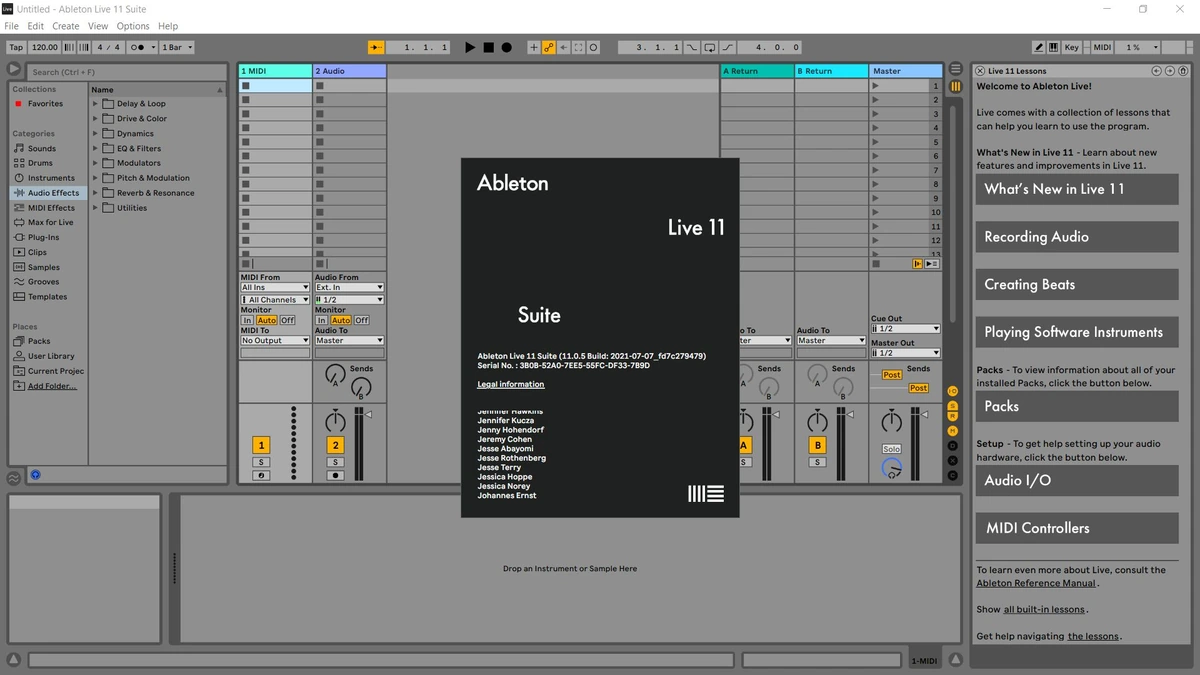This screenshot has width=1200, height=675.
Task: Solo track 2 with S button
Action: (x=335, y=462)
